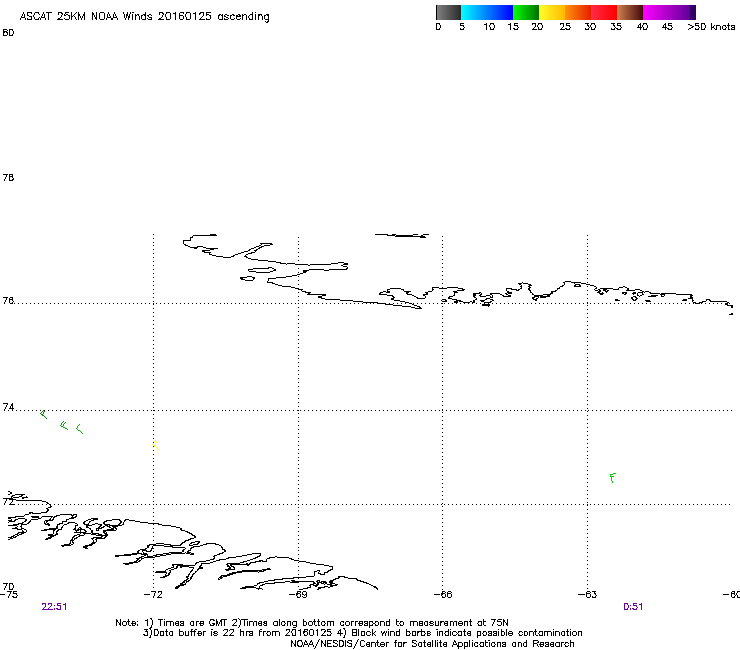Select the gray 0-5 knots color segment
This screenshot has height=650, width=740.
tap(448, 12)
